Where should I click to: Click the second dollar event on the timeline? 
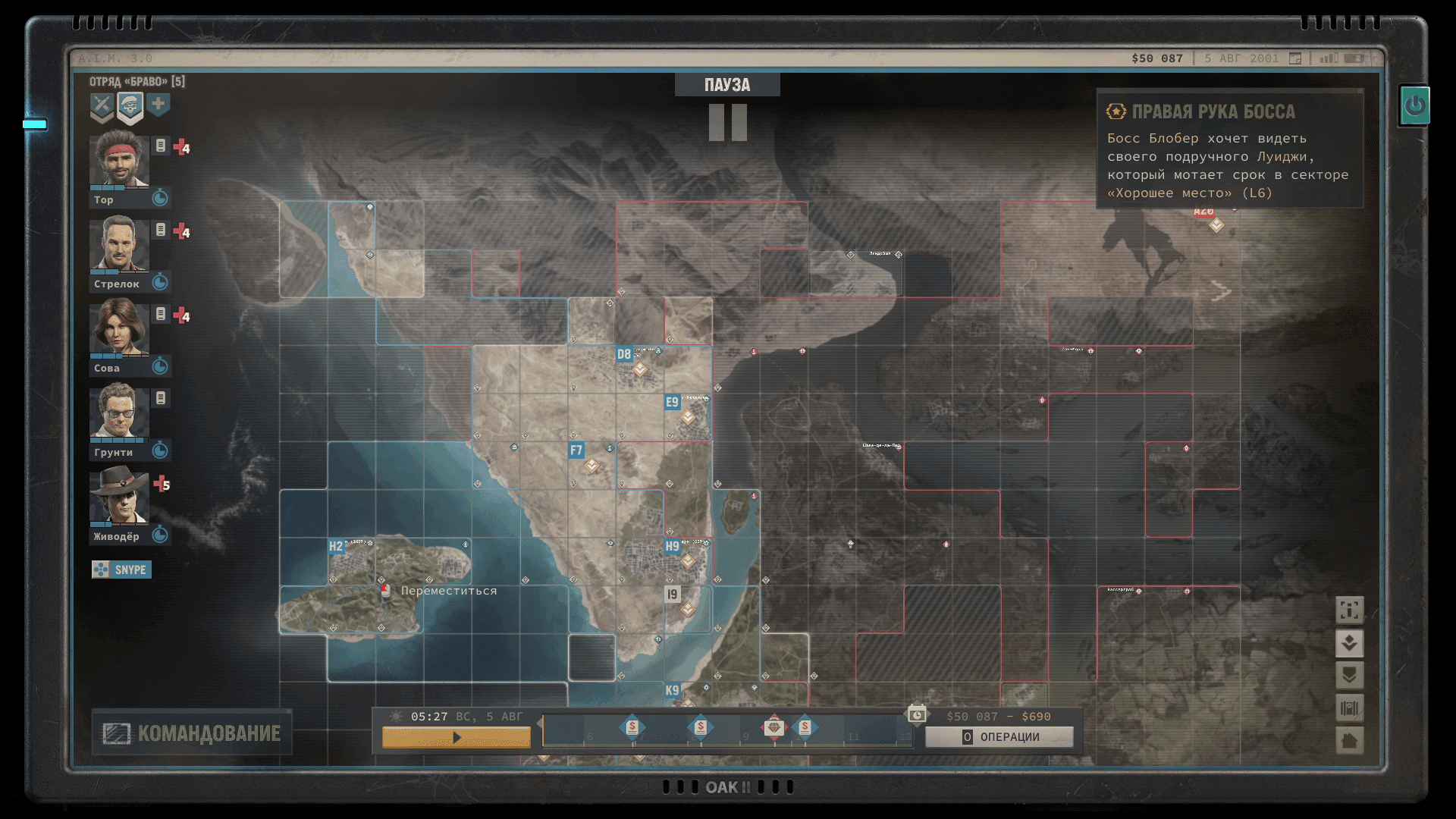click(701, 727)
